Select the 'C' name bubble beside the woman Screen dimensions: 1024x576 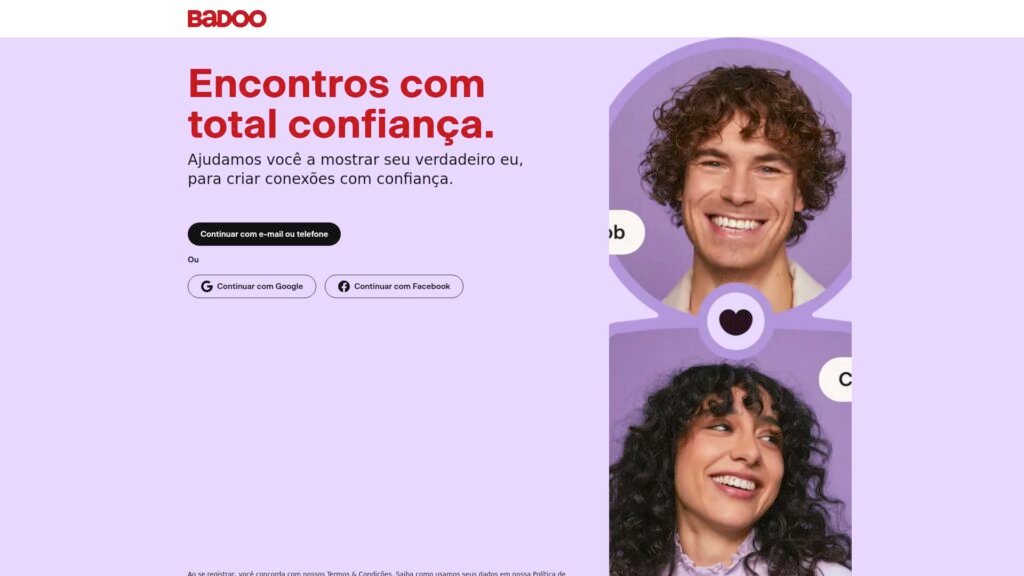(836, 379)
